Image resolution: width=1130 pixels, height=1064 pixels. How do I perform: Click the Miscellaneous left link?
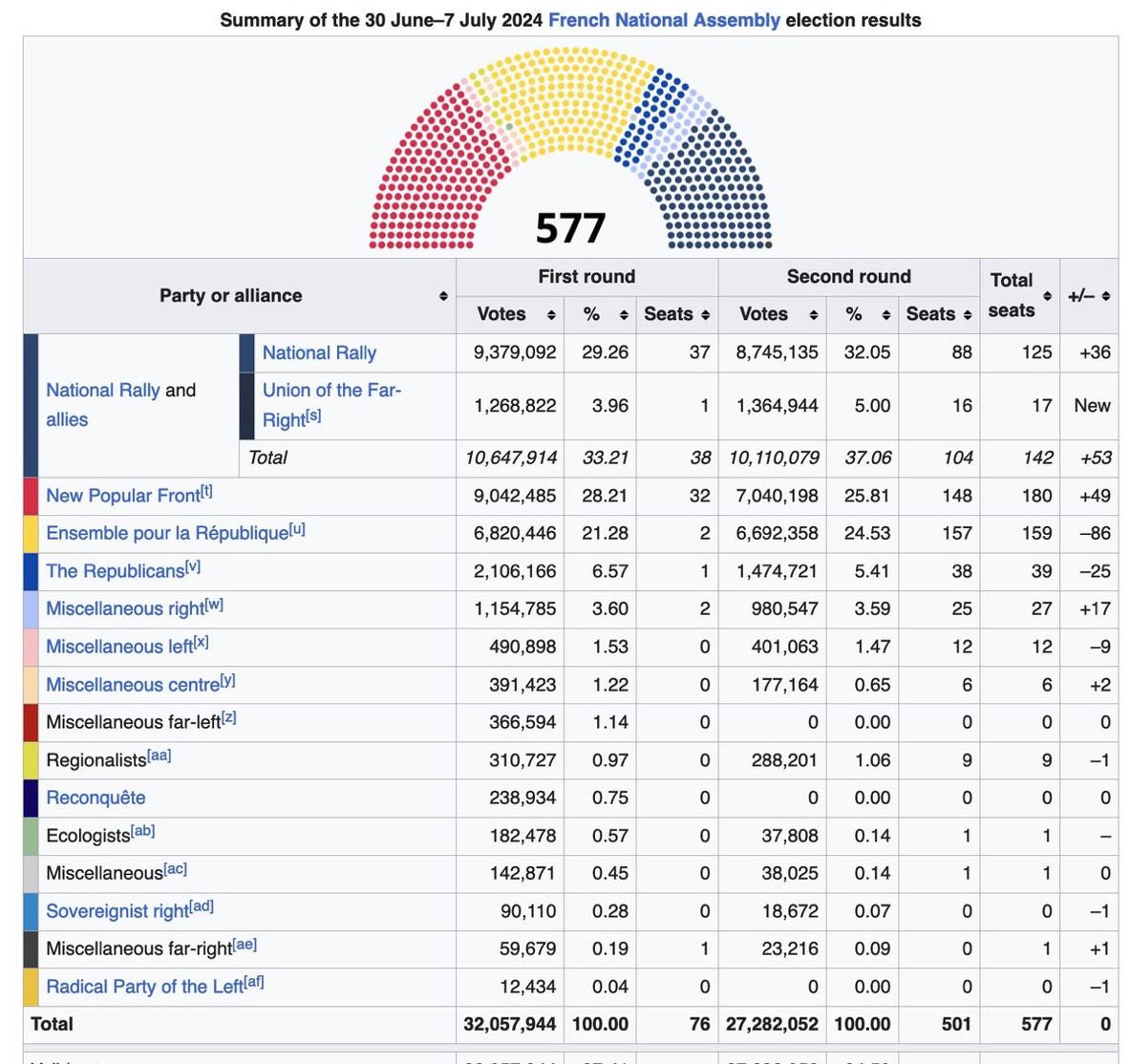click(119, 647)
